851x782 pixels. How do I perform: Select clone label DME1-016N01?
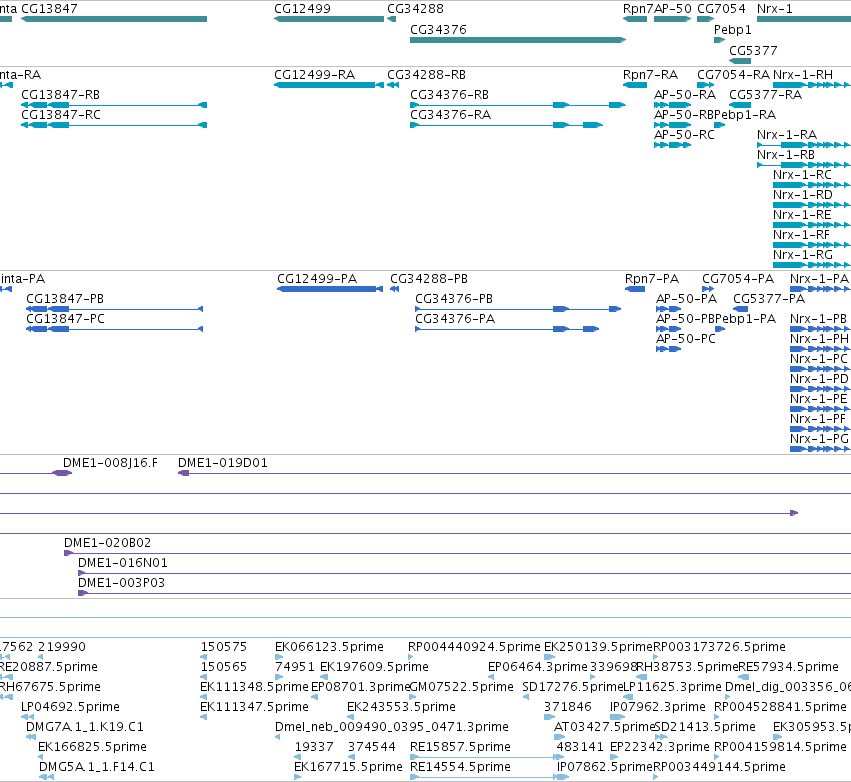[123, 563]
